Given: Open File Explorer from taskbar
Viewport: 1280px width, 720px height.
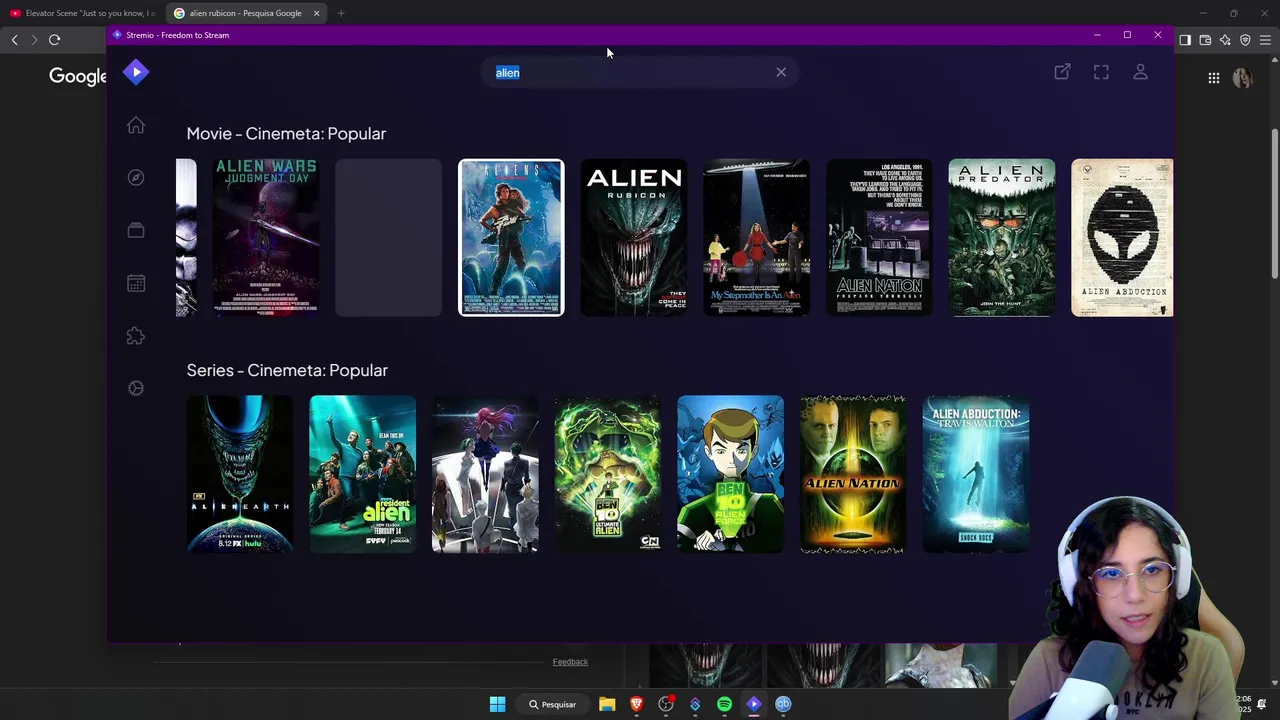Looking at the screenshot, I should coord(607,704).
